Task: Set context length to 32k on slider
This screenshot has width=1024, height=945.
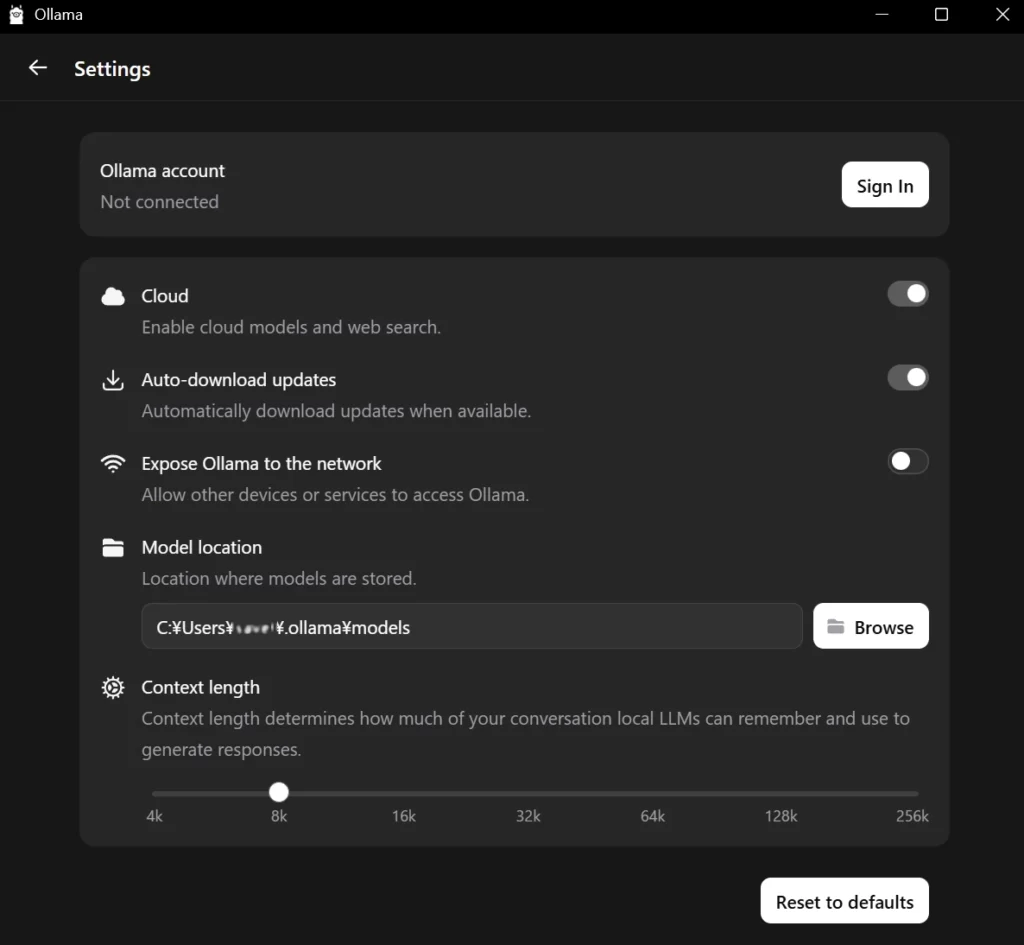Action: pos(528,793)
